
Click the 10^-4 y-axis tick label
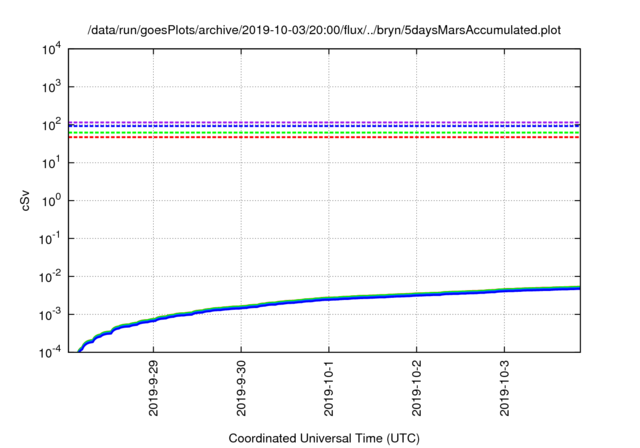click(50, 352)
